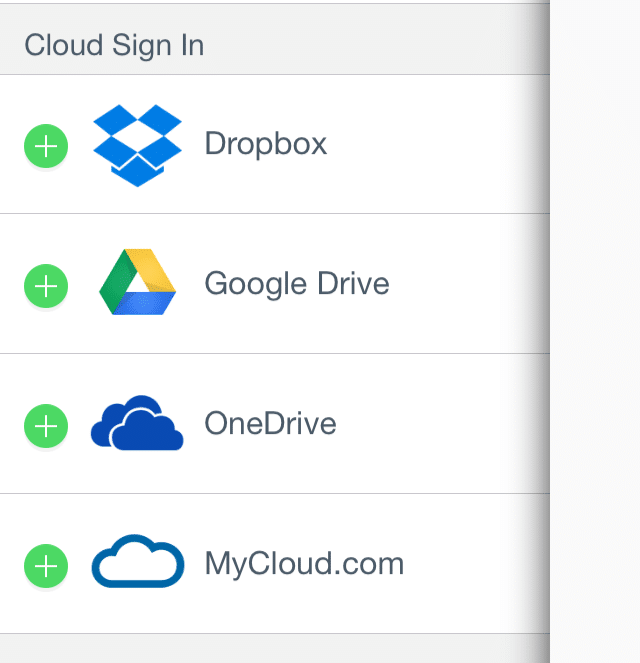Click the MyCloud.com outlined cloud logo
This screenshot has height=663, width=640.
pyautogui.click(x=138, y=561)
